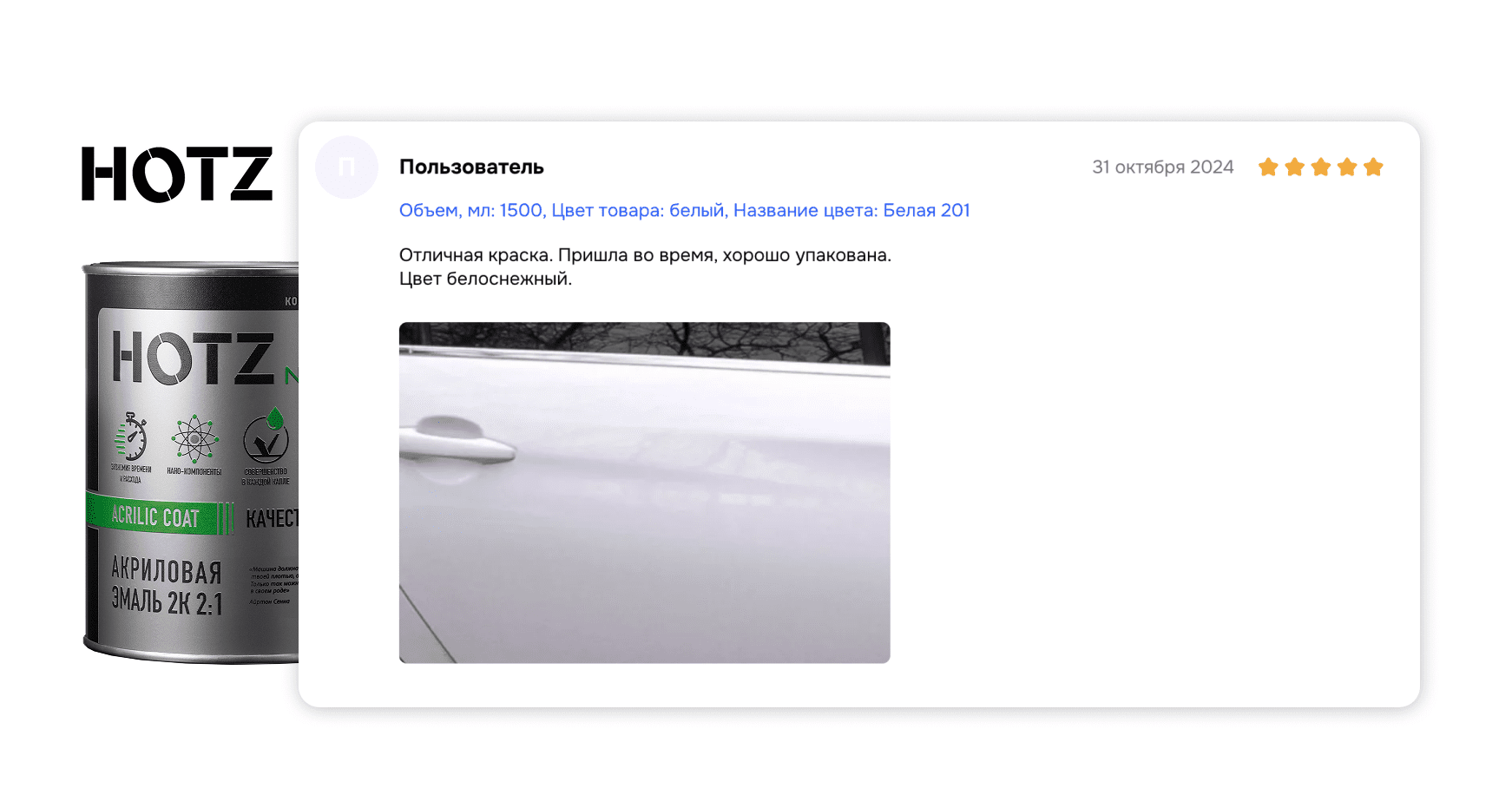Click the fifth rating star
Image resolution: width=1512 pixels, height=808 pixels.
[x=1373, y=168]
